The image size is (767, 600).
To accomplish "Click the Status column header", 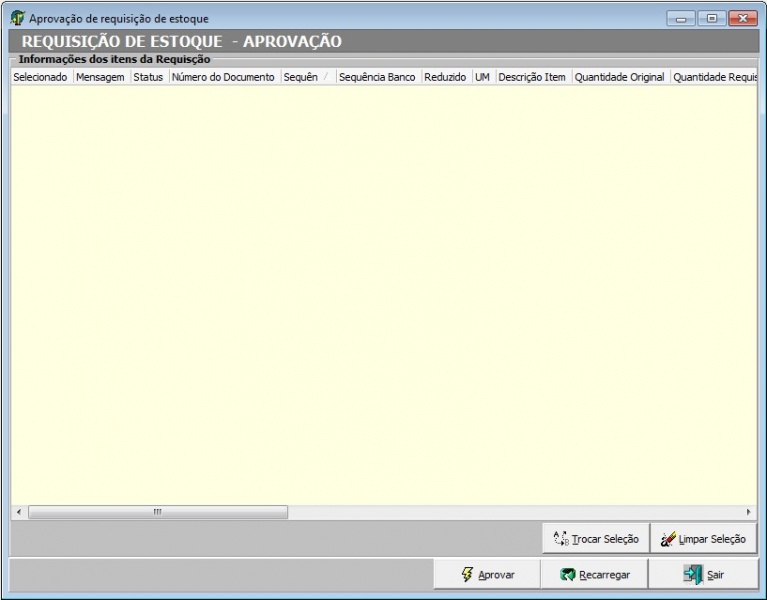I will pyautogui.click(x=148, y=77).
